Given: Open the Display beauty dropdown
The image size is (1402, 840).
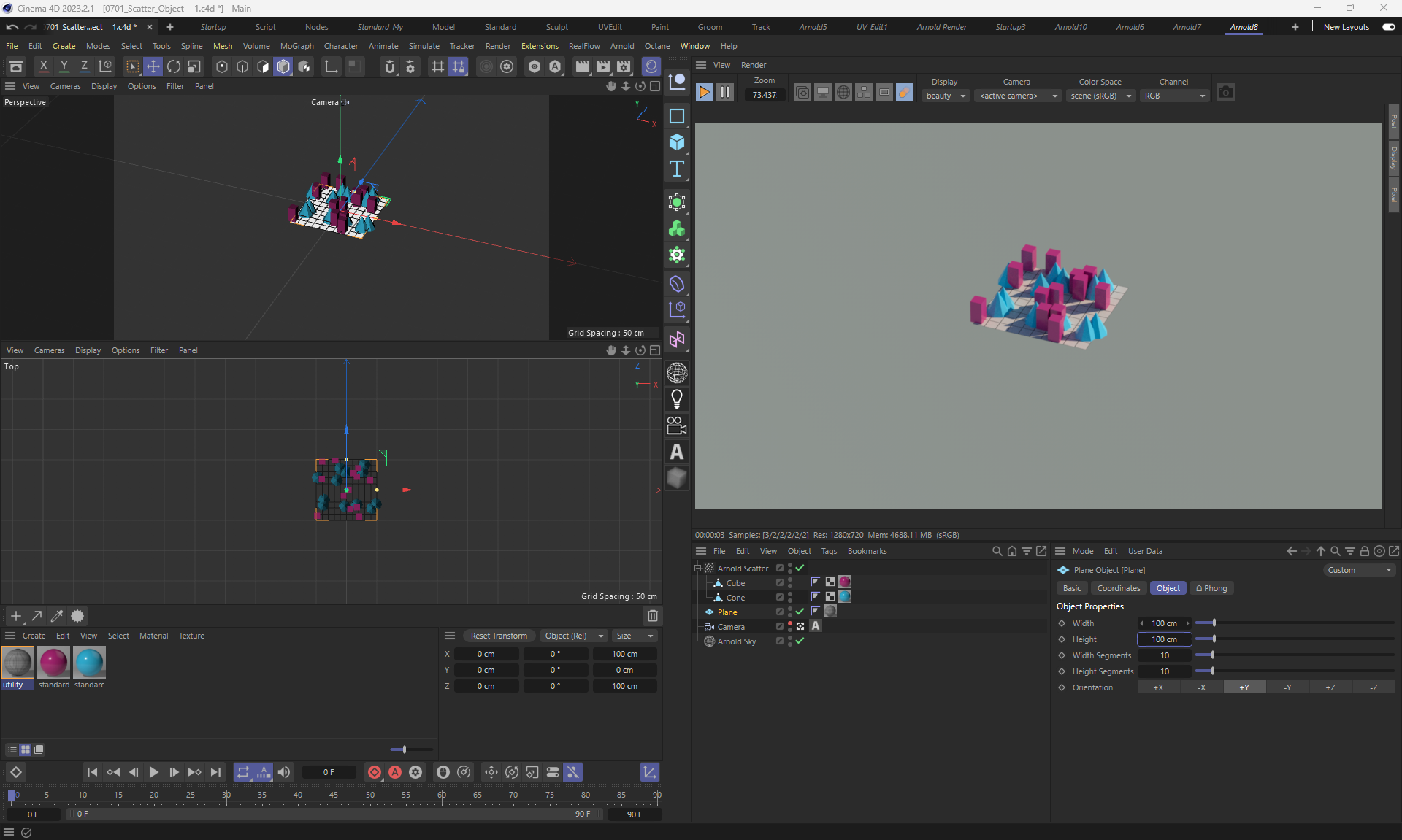Looking at the screenshot, I should pos(945,96).
